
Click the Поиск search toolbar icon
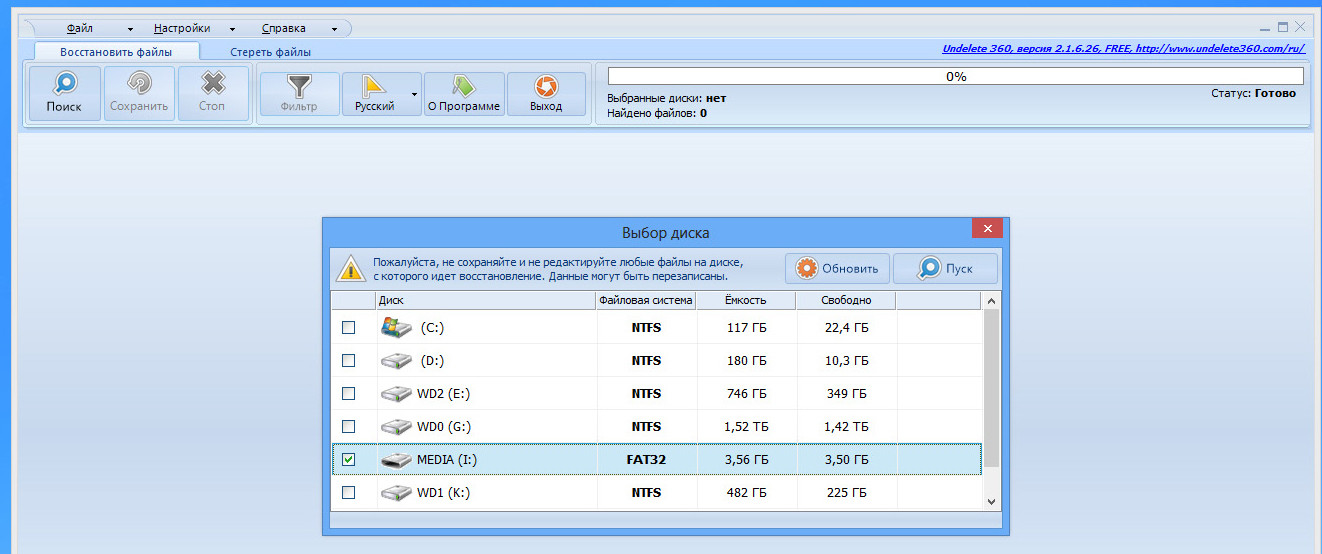point(65,86)
